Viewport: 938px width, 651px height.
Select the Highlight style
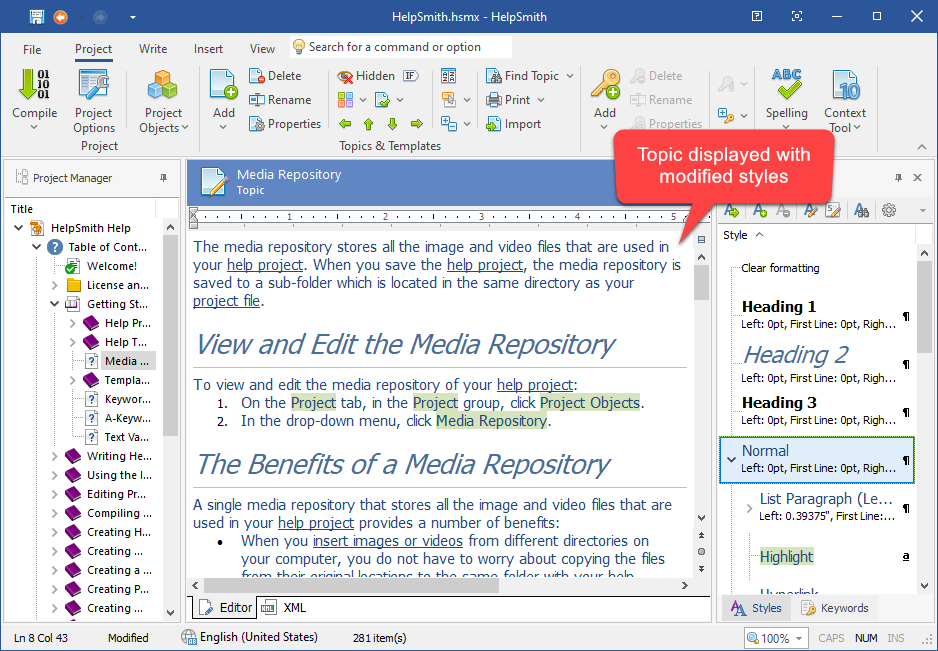click(x=786, y=556)
